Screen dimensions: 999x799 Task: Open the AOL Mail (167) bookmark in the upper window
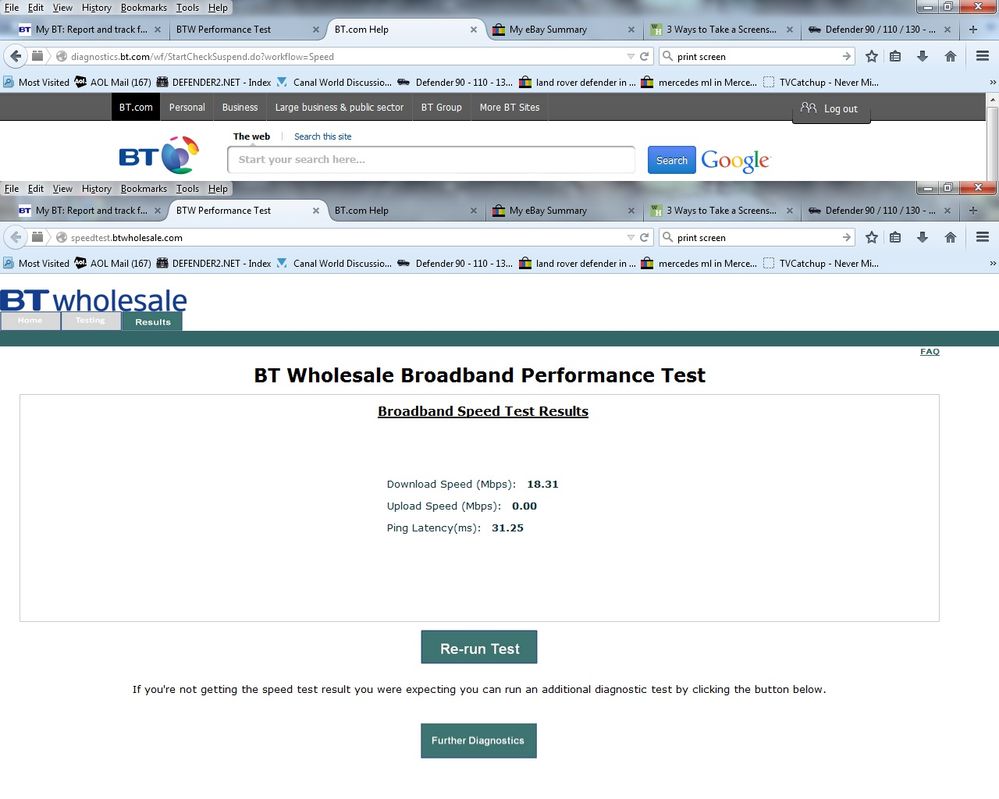[113, 82]
